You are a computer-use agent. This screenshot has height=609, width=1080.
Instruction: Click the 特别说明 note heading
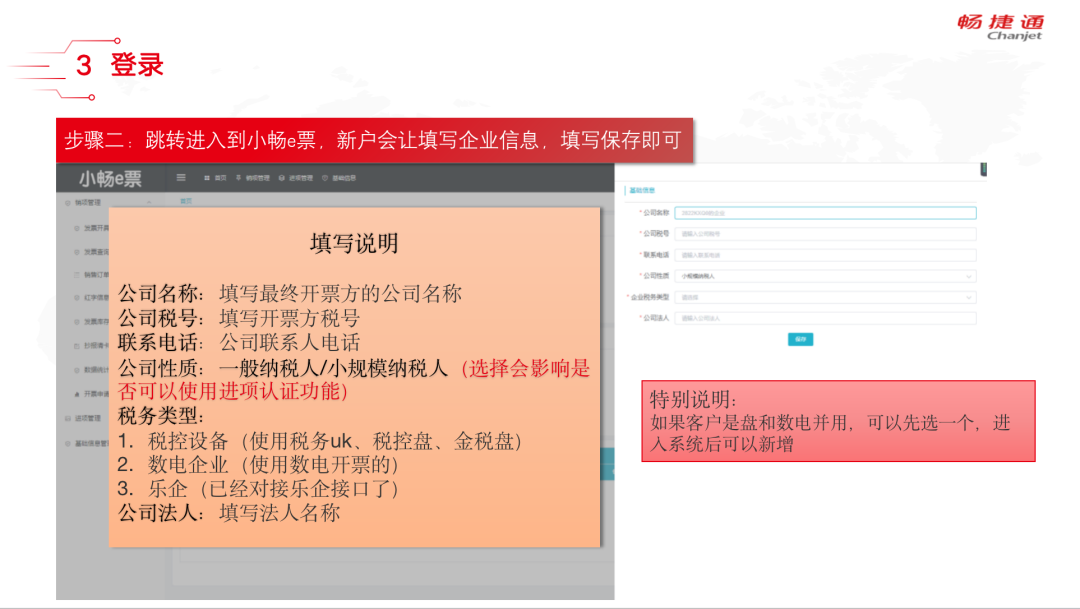click(x=693, y=400)
